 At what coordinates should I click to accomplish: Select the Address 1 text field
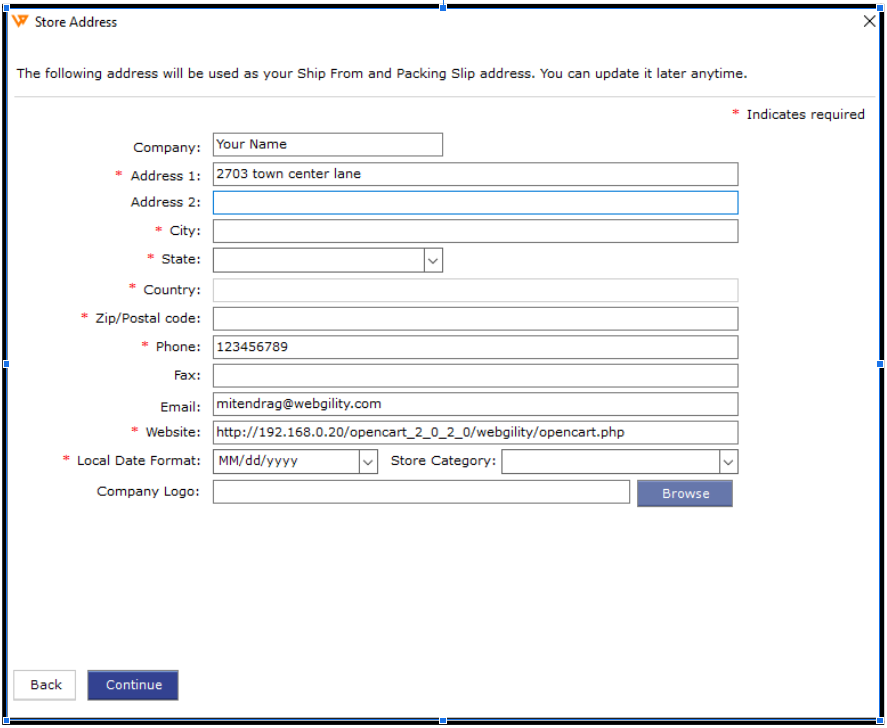coord(475,174)
